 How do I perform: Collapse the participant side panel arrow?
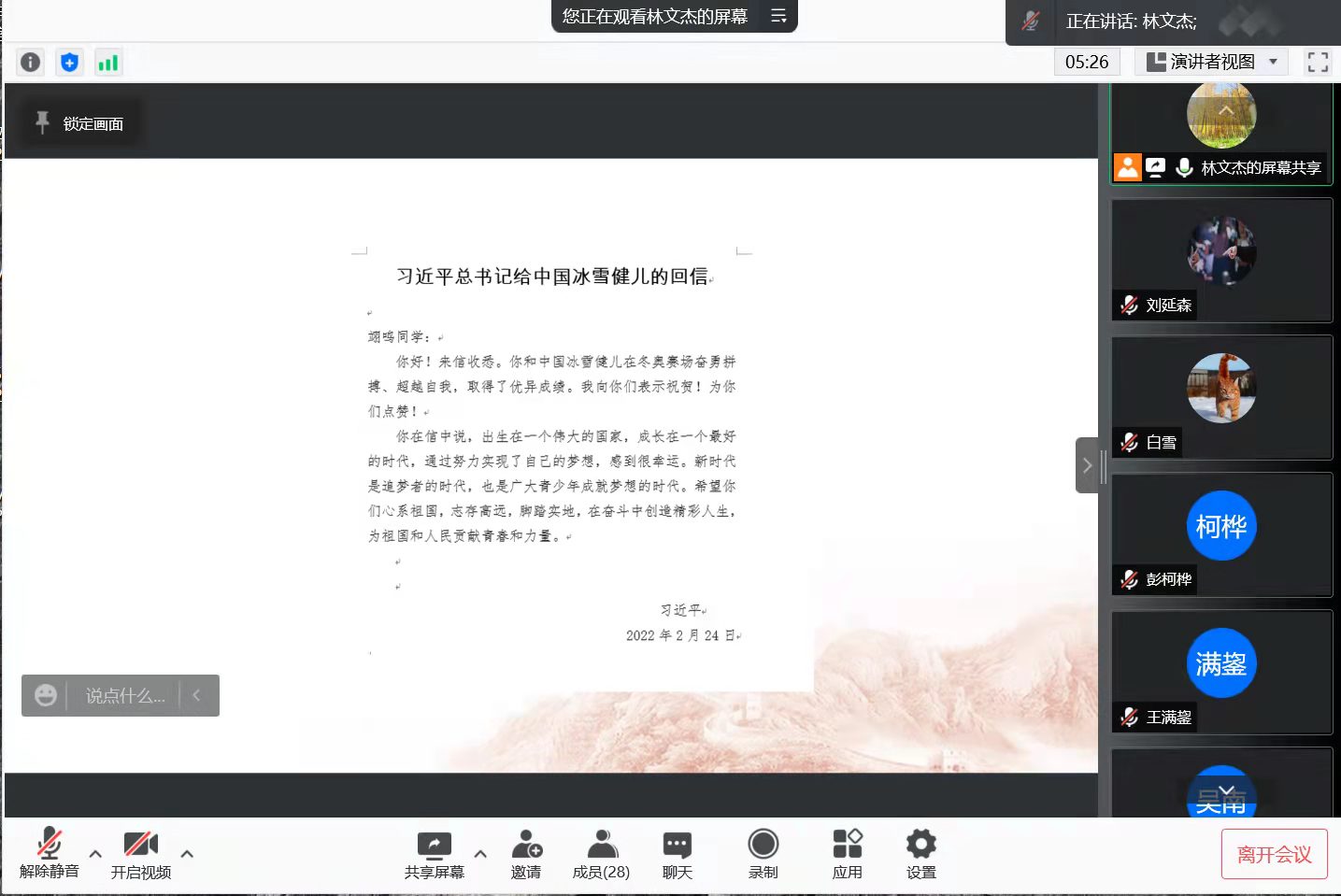[1087, 465]
